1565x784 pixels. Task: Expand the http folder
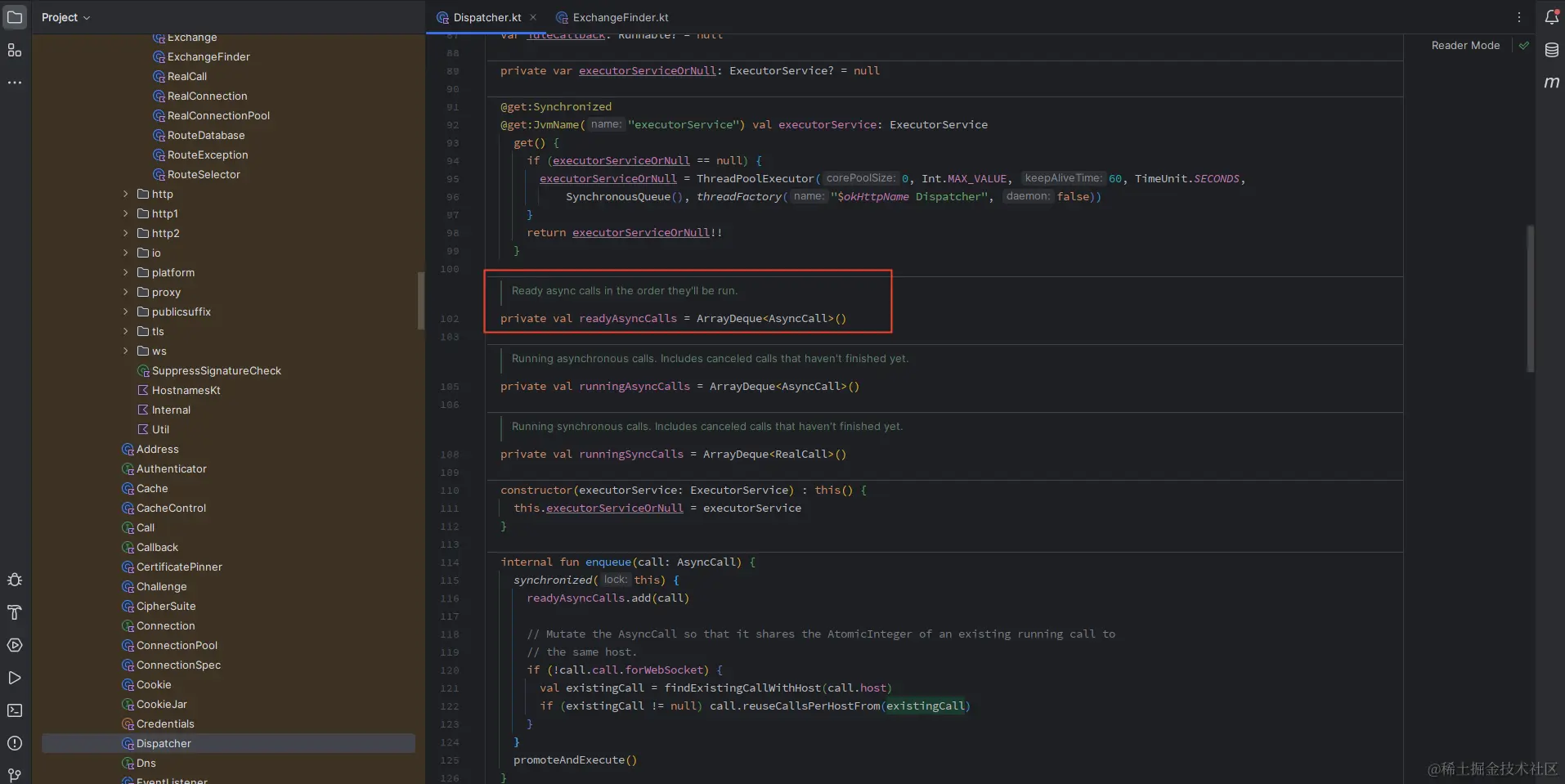[125, 194]
